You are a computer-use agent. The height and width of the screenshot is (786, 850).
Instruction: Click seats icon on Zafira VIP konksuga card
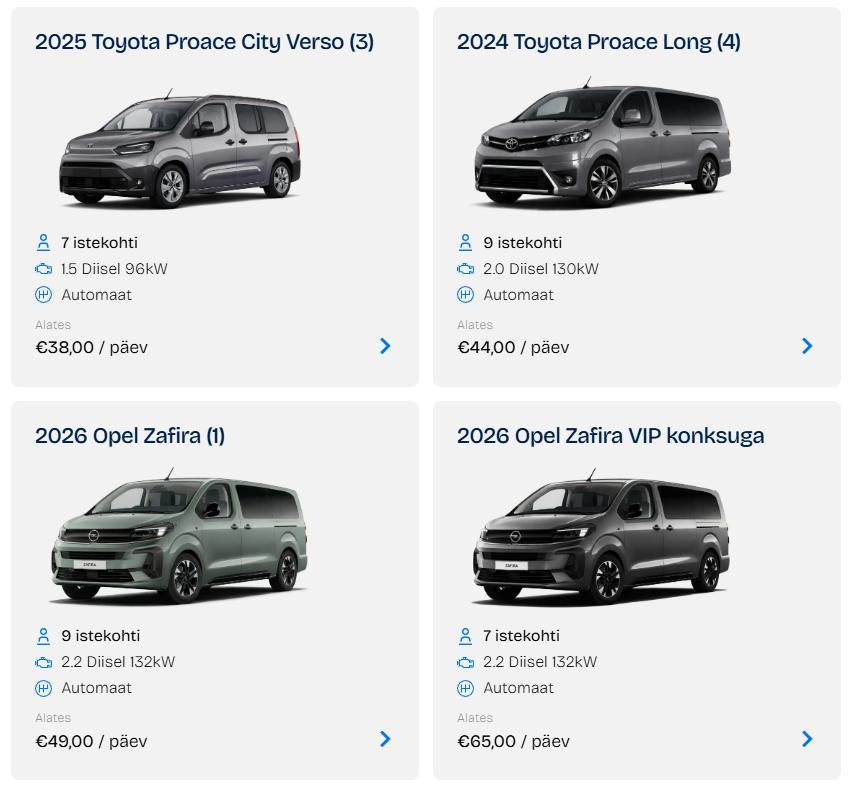coord(465,636)
